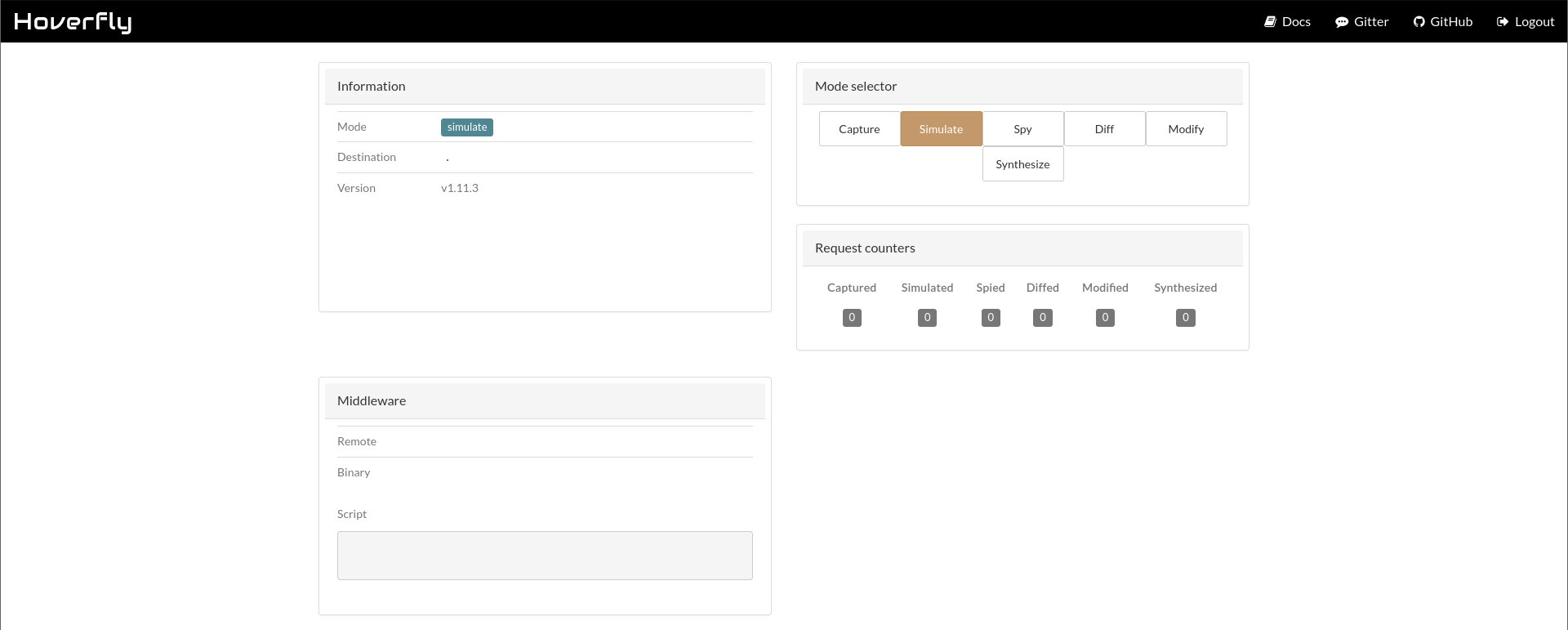Click the Logout link text
Screen dimensions: 1568x630
pos(1535,22)
